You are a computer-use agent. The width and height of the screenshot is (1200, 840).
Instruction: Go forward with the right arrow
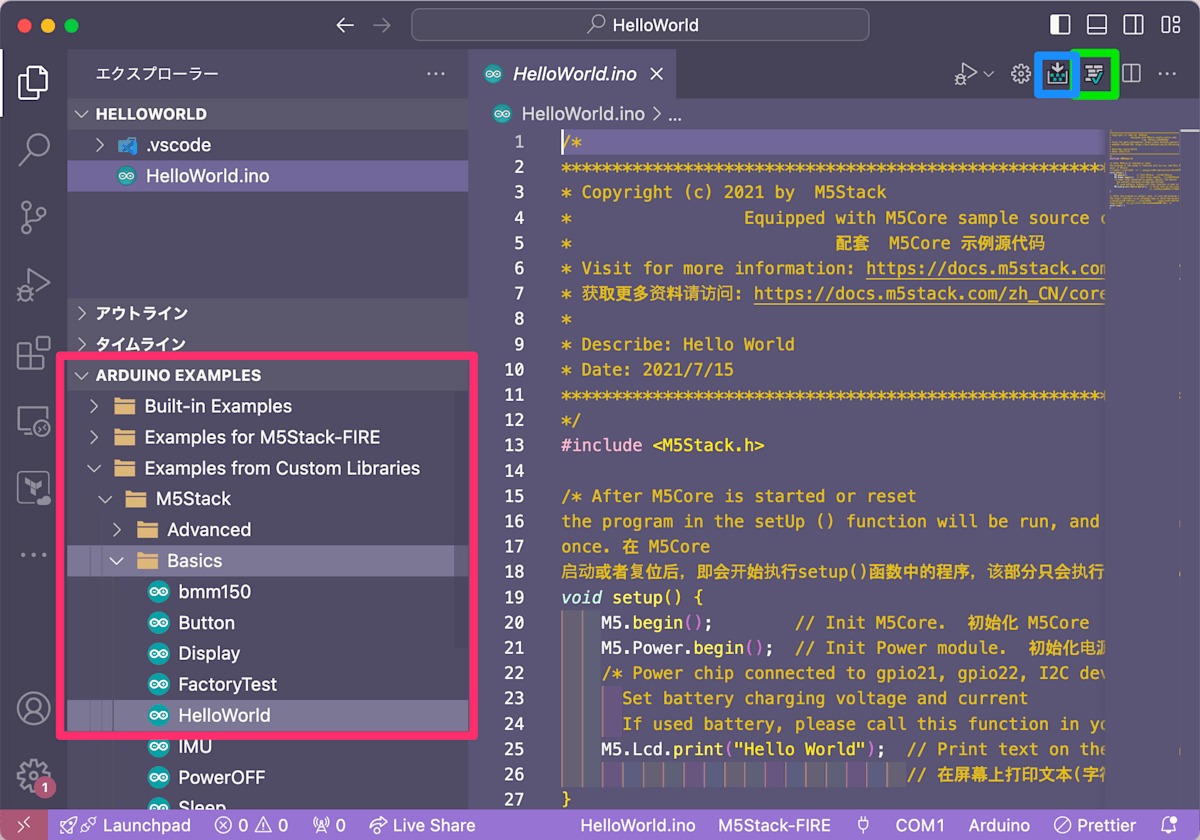(x=381, y=25)
